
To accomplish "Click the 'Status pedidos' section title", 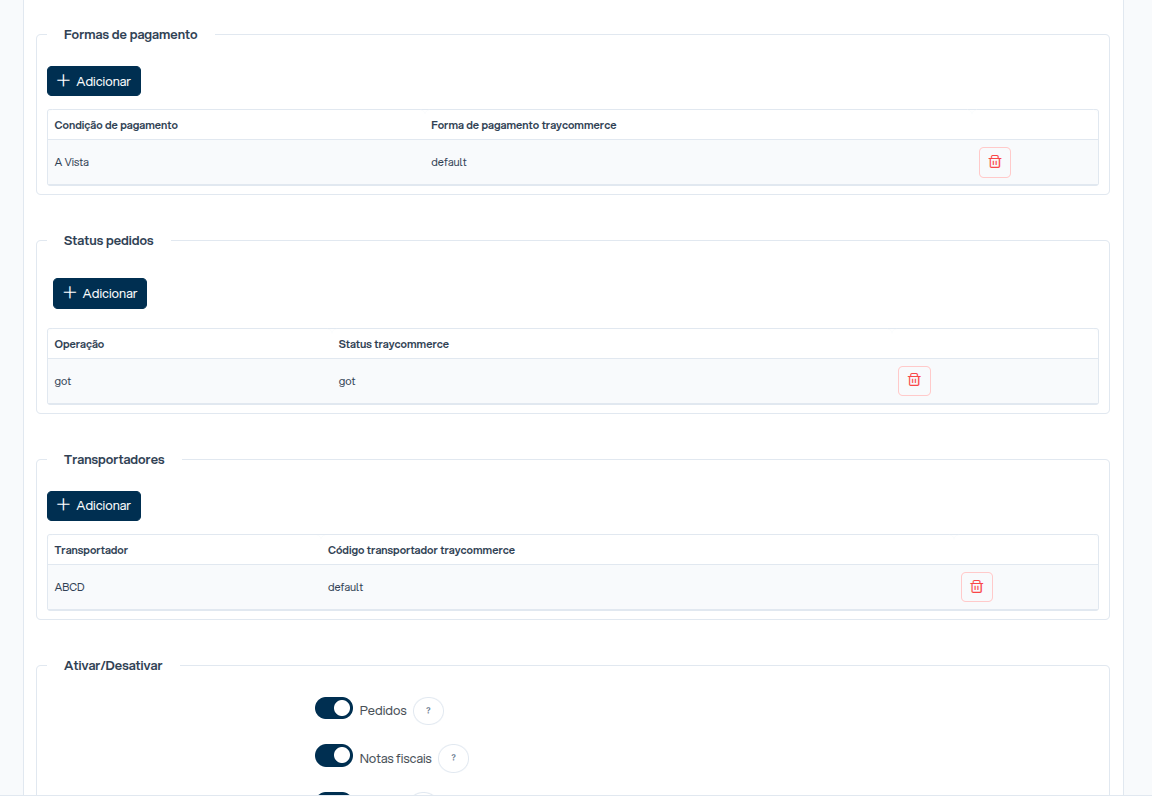I will click(x=109, y=241).
